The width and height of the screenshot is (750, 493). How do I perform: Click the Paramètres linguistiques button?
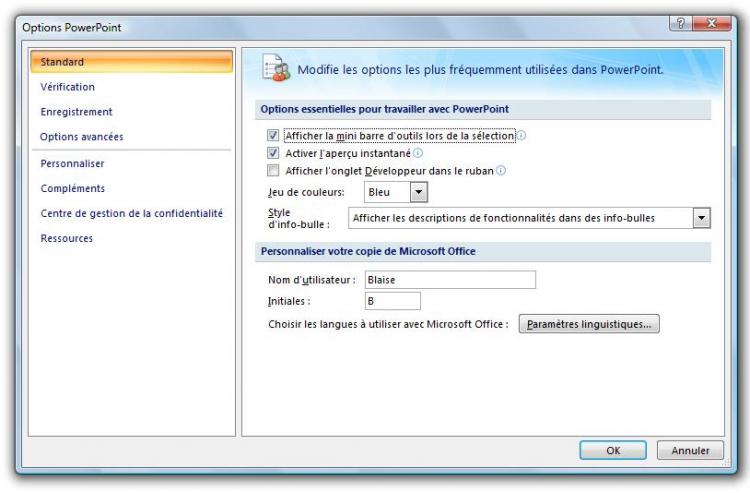(588, 324)
